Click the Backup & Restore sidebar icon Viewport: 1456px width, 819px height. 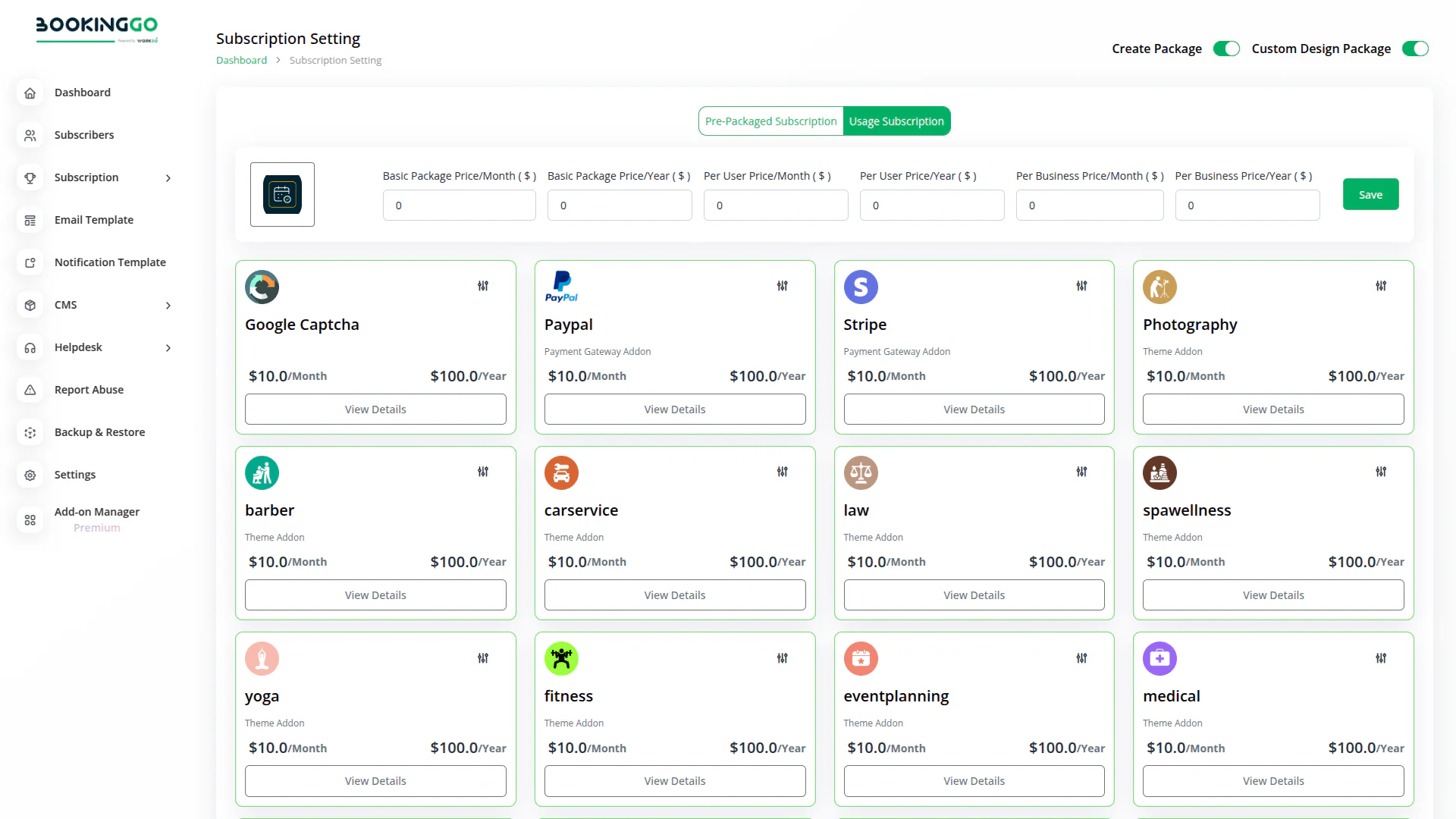click(30, 432)
